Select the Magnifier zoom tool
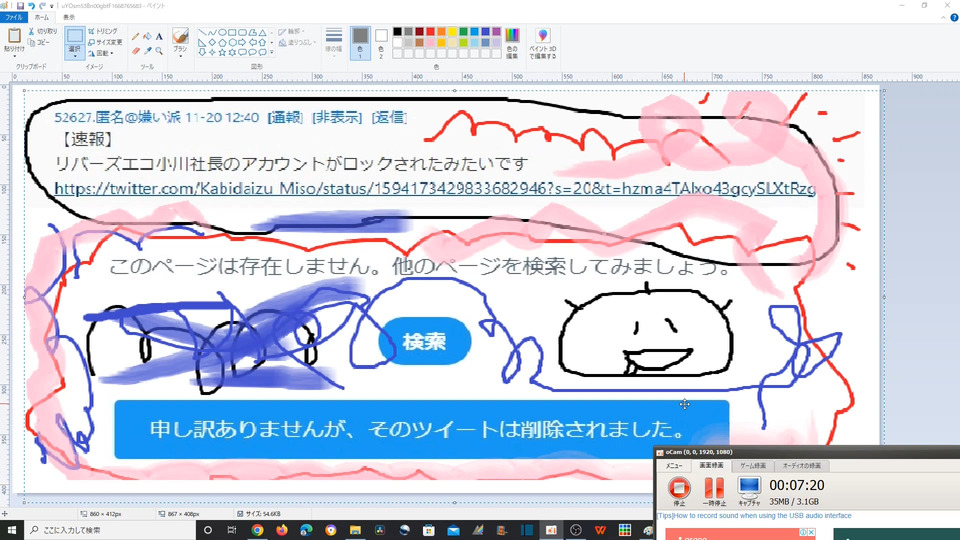 pos(159,51)
